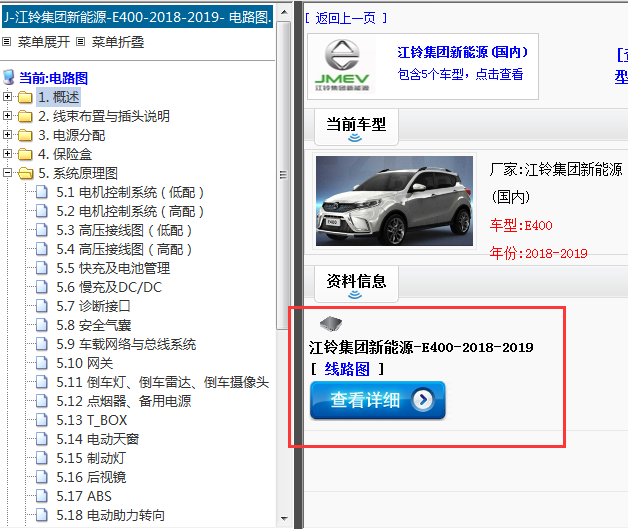Click the gray data icon above 江铃集团新能源-E400-2018-2019
628x529 pixels.
click(x=331, y=324)
